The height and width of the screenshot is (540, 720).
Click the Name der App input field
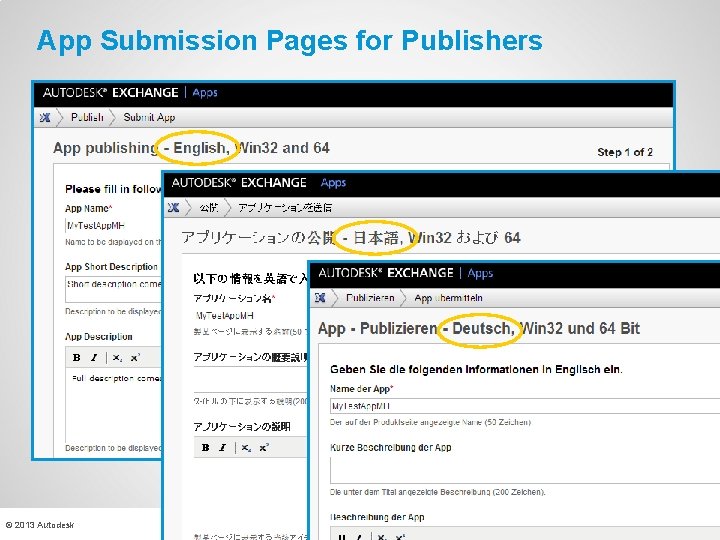pos(525,406)
